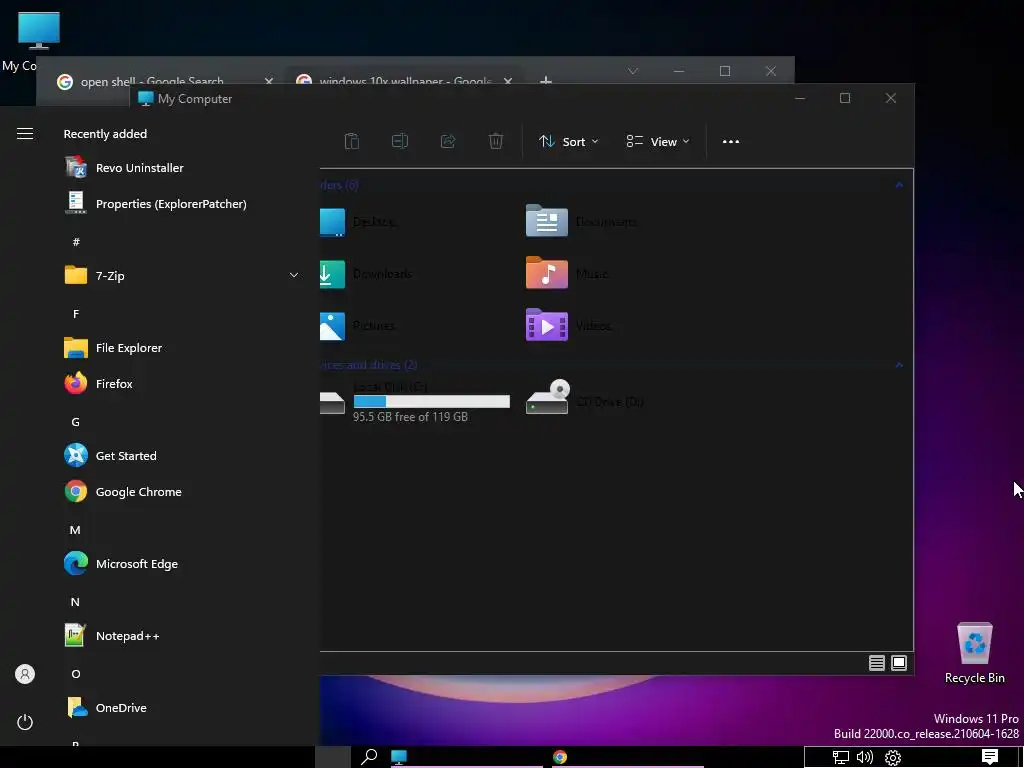Open Microsoft Edge from Start menu

[x=121, y=564]
